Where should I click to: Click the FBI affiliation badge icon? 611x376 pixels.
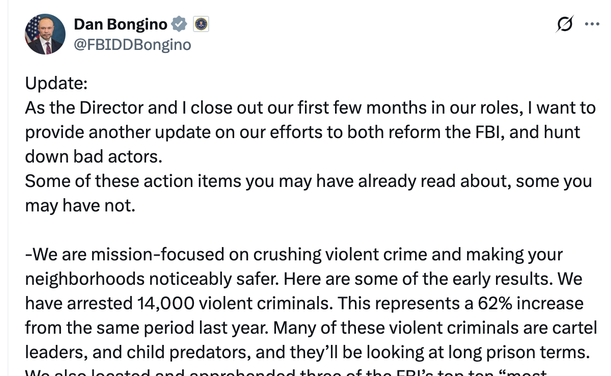point(201,24)
